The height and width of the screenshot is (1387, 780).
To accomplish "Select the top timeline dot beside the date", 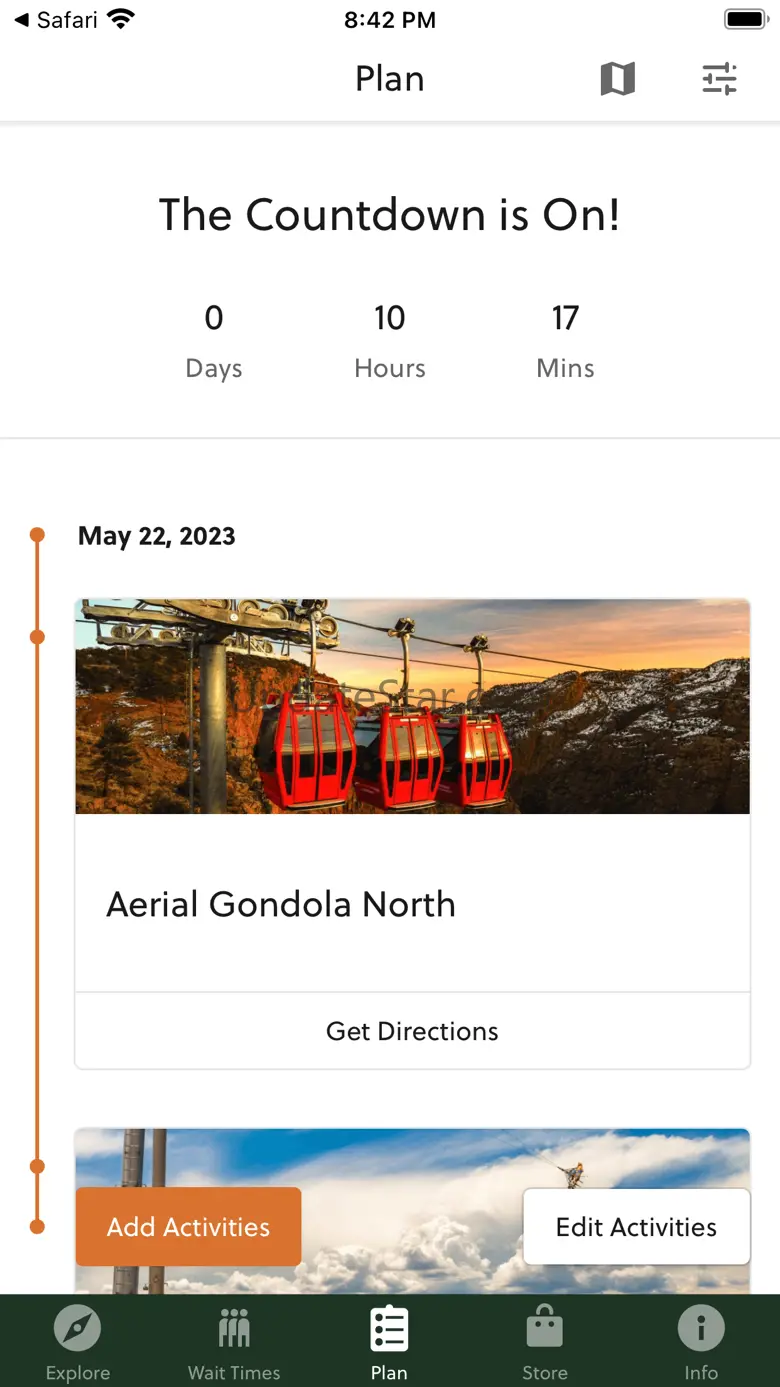I will pyautogui.click(x=37, y=535).
